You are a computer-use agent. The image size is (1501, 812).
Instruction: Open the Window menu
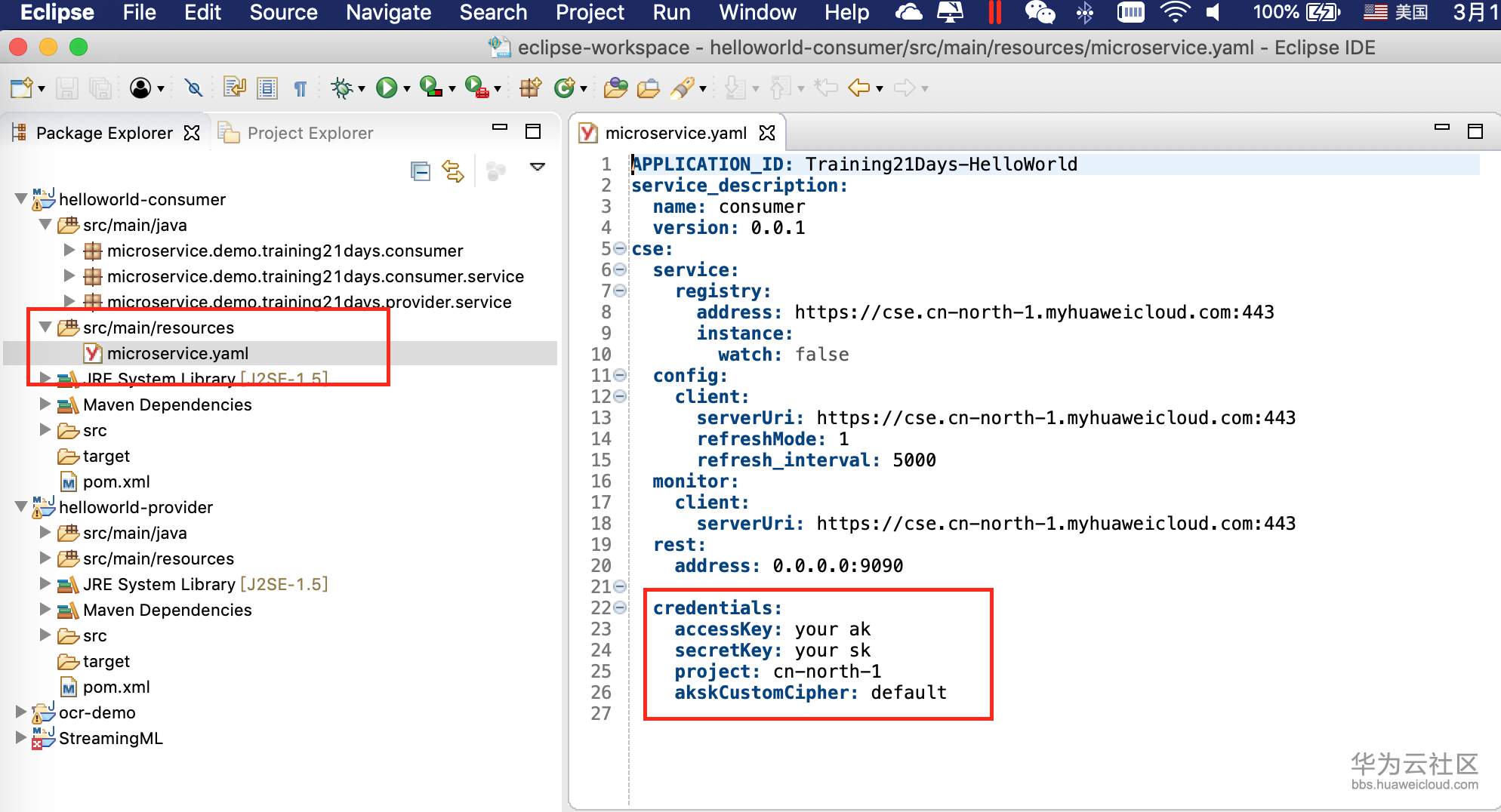757,13
